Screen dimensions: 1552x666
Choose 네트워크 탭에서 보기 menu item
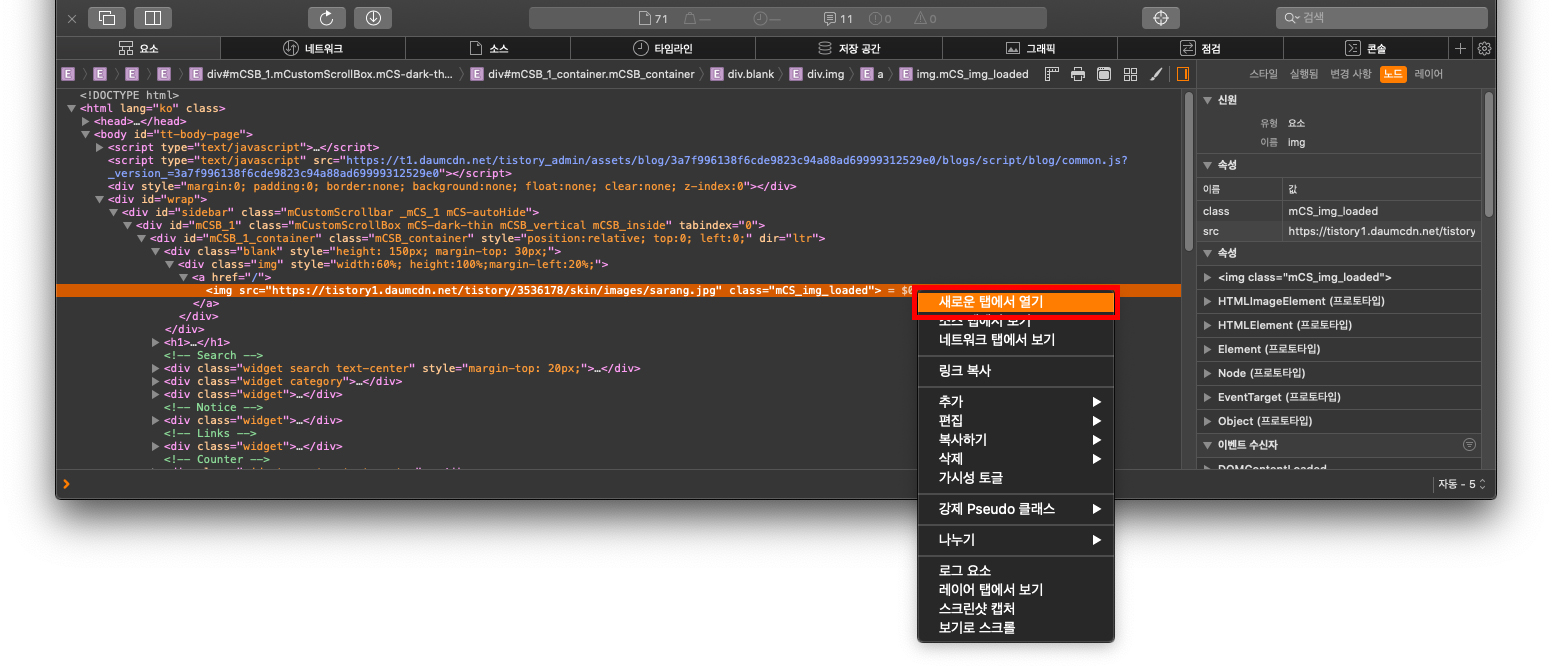pyautogui.click(x=1015, y=339)
